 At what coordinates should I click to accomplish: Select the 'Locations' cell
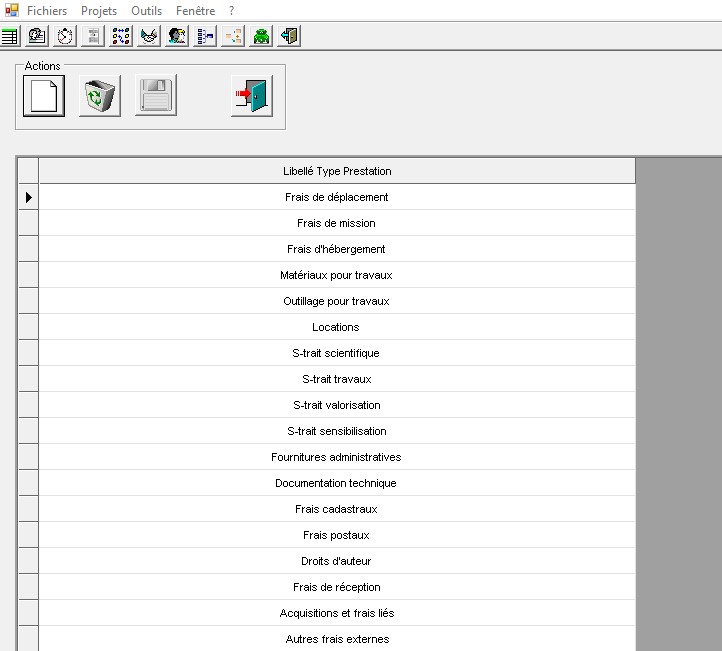(x=337, y=327)
